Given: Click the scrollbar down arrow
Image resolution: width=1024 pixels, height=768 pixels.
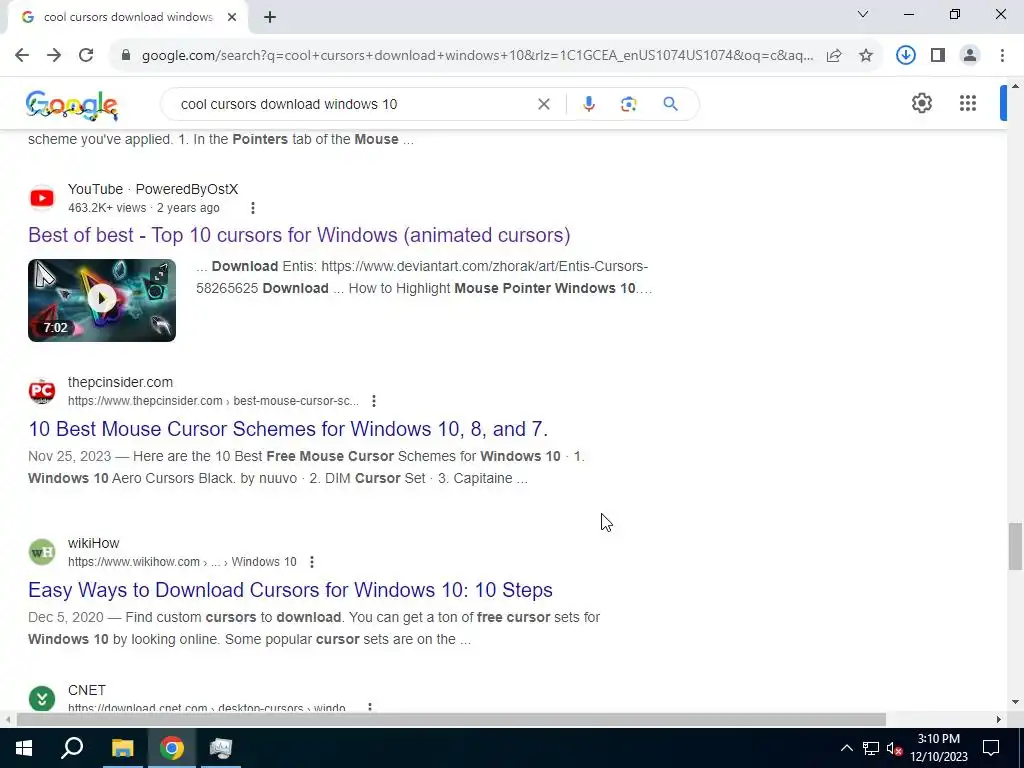Looking at the screenshot, I should (1015, 703).
